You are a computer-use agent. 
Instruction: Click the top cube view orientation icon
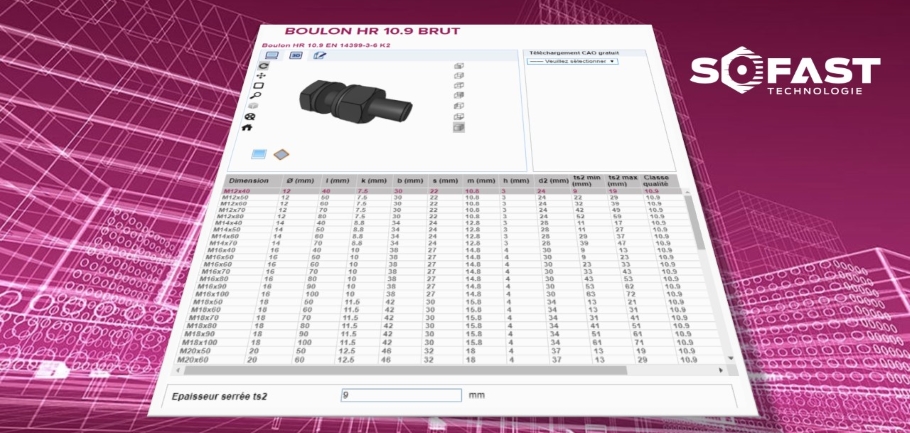pos(459,66)
